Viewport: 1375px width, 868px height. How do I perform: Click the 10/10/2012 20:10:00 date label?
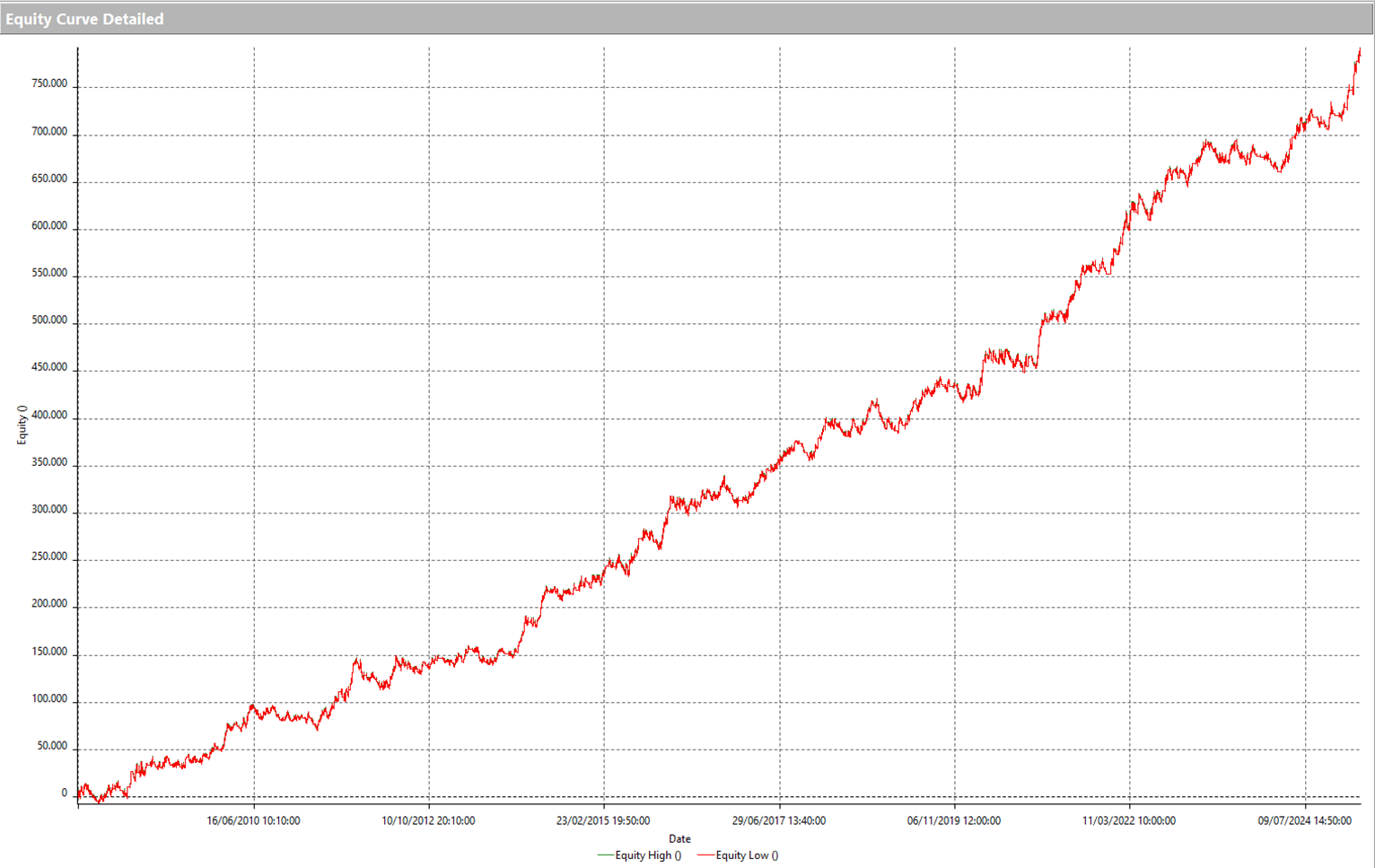[x=428, y=820]
